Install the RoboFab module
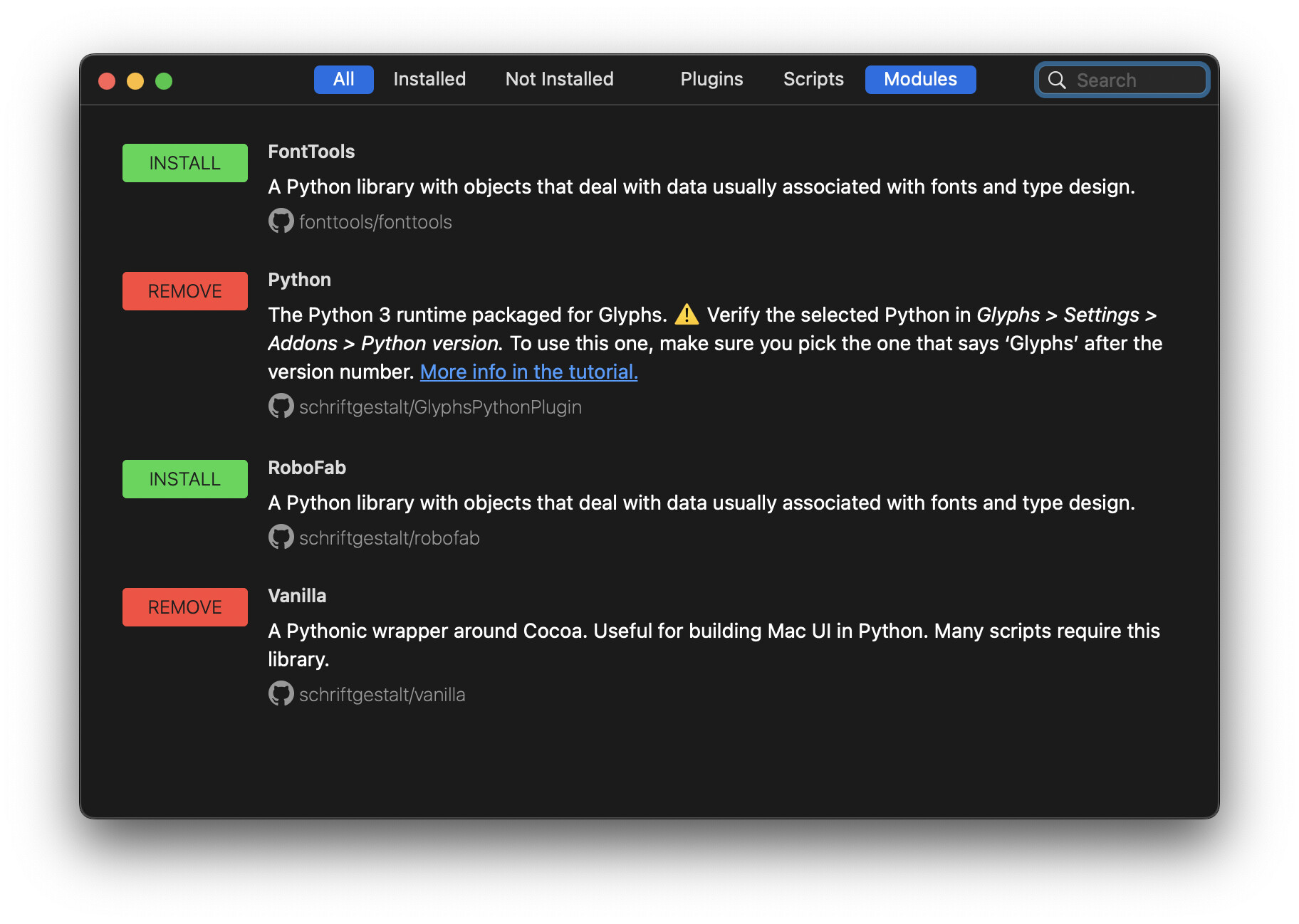 tap(185, 479)
